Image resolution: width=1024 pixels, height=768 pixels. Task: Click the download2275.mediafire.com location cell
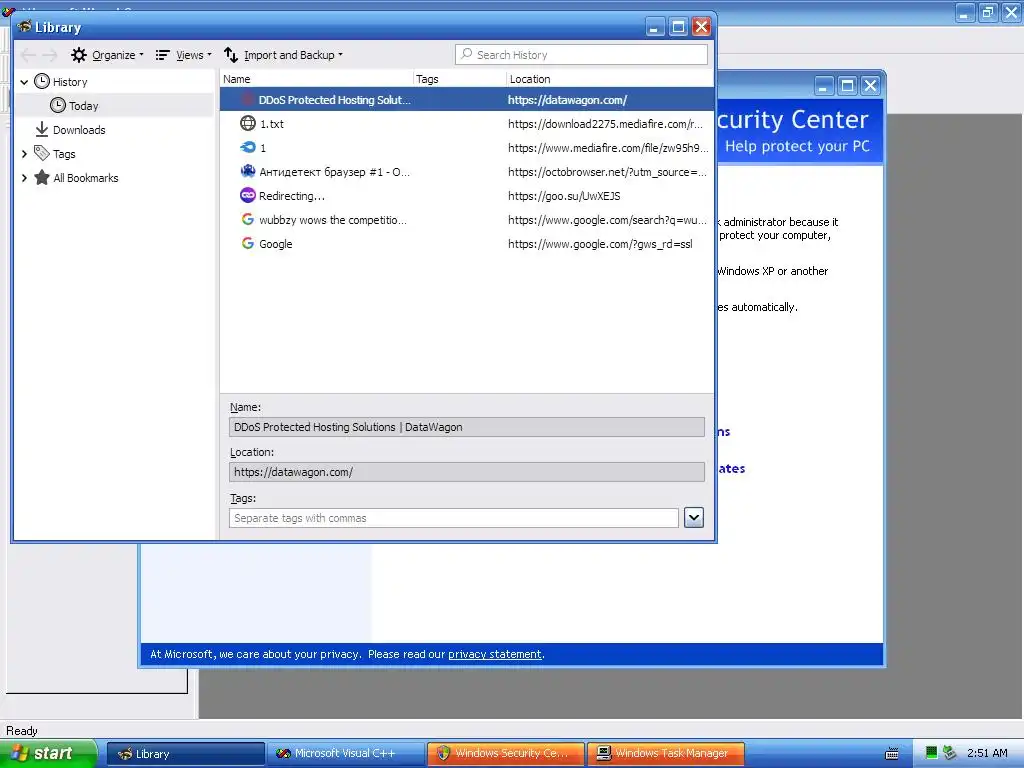point(605,123)
